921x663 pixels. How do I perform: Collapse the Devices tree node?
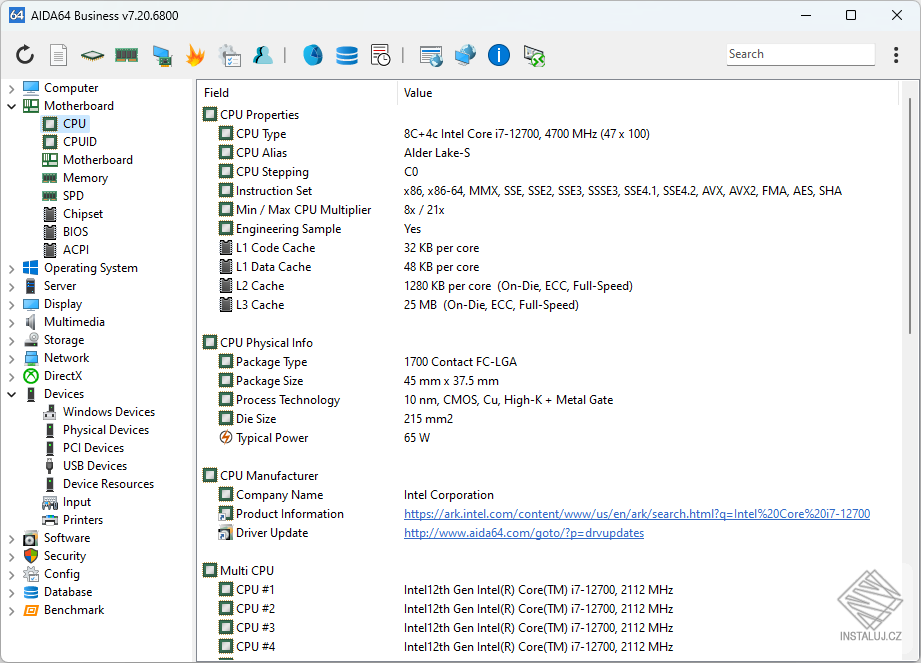pyautogui.click(x=12, y=394)
